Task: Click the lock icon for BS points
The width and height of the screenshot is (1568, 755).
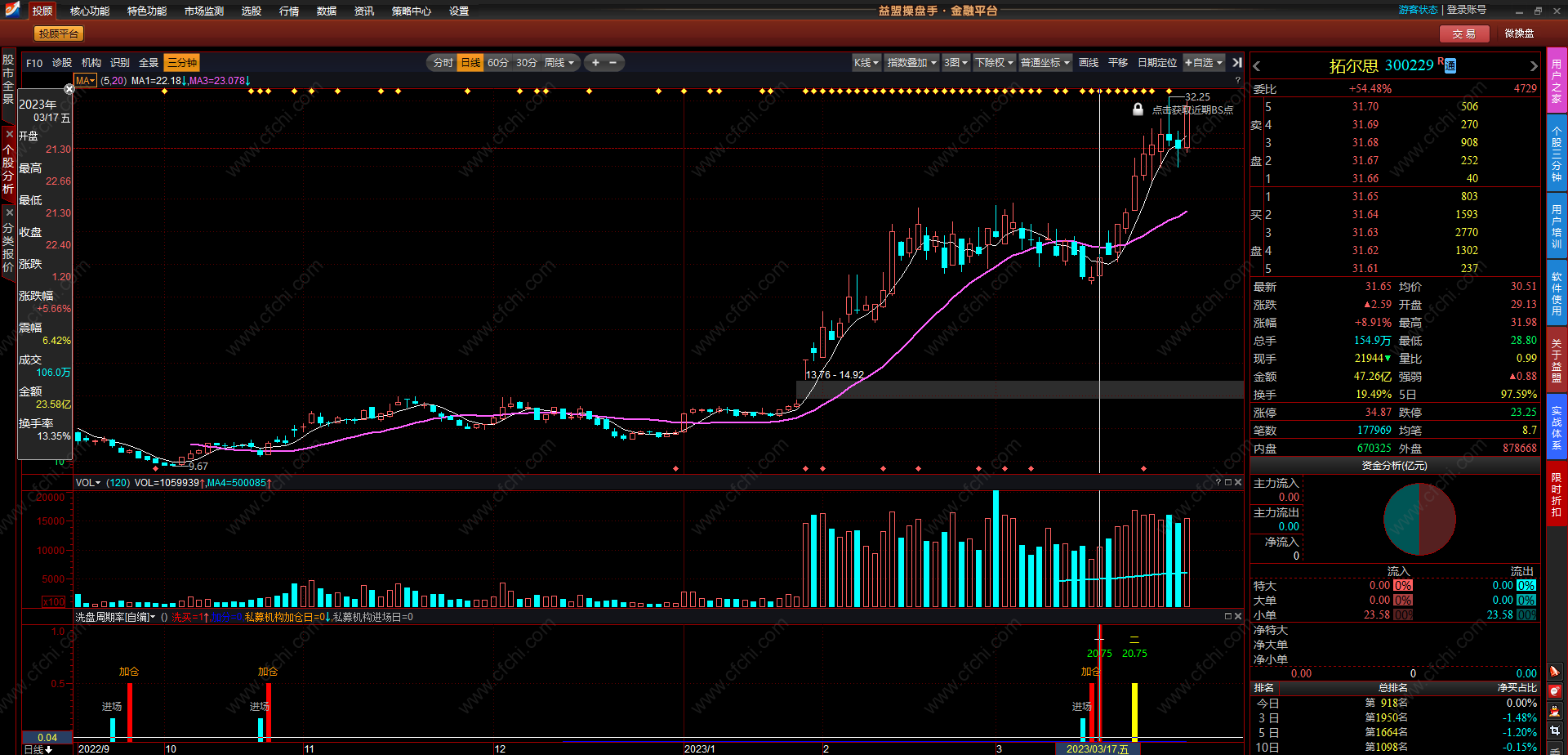Action: point(1138,109)
